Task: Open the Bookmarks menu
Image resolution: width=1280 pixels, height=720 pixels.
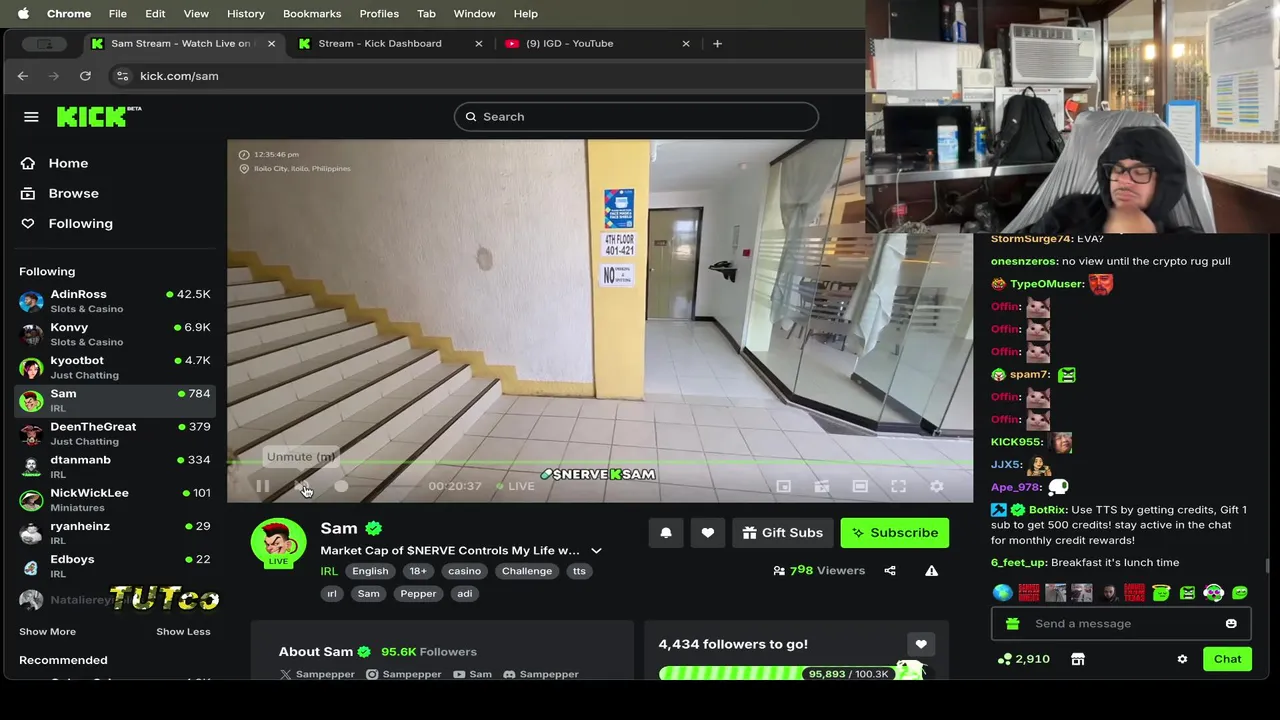Action: click(x=312, y=13)
